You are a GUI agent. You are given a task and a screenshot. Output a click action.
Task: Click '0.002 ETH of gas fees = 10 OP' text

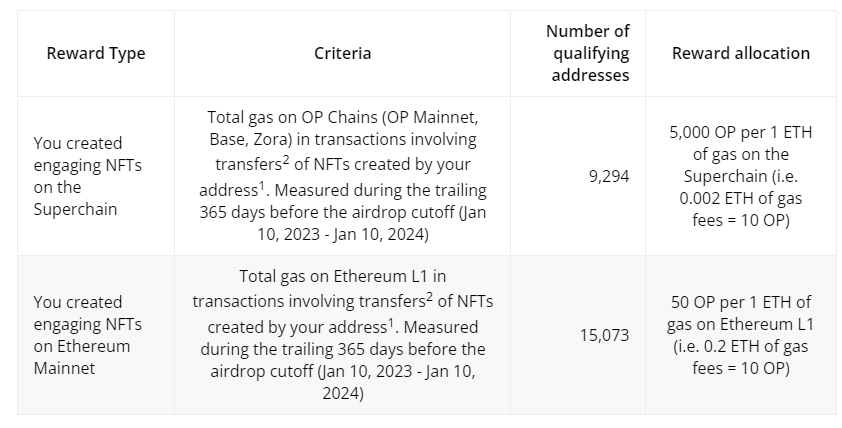click(x=741, y=209)
